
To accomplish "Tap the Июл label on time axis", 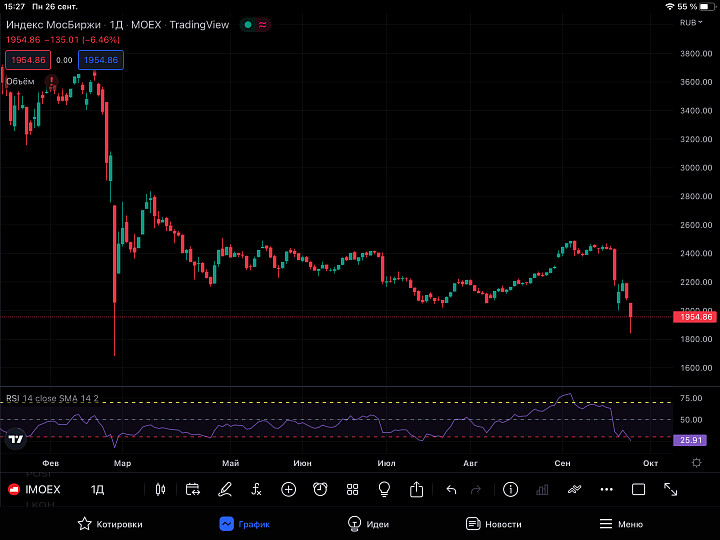I will 386,463.
